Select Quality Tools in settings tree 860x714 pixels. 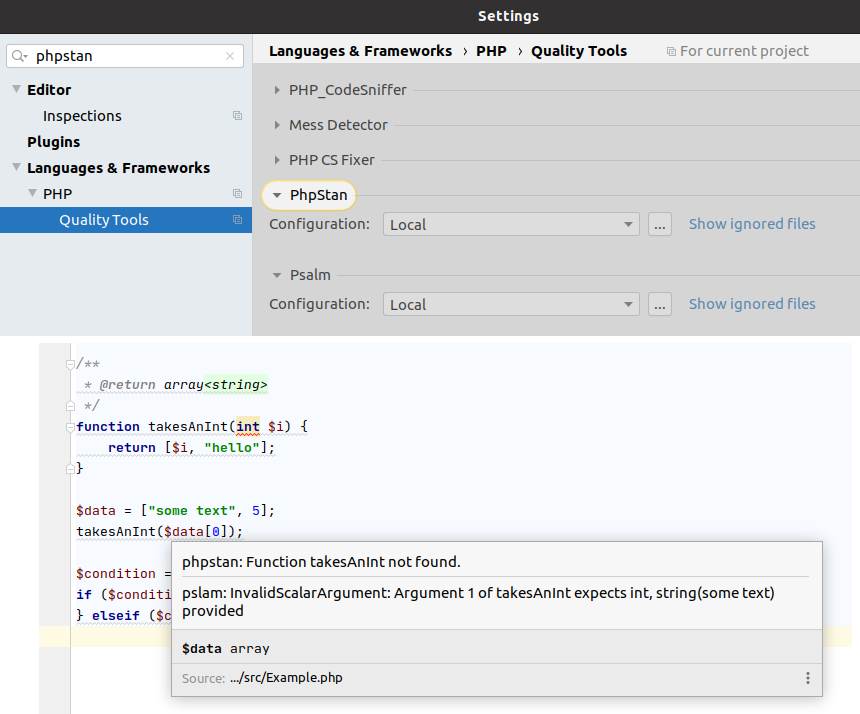click(x=104, y=220)
